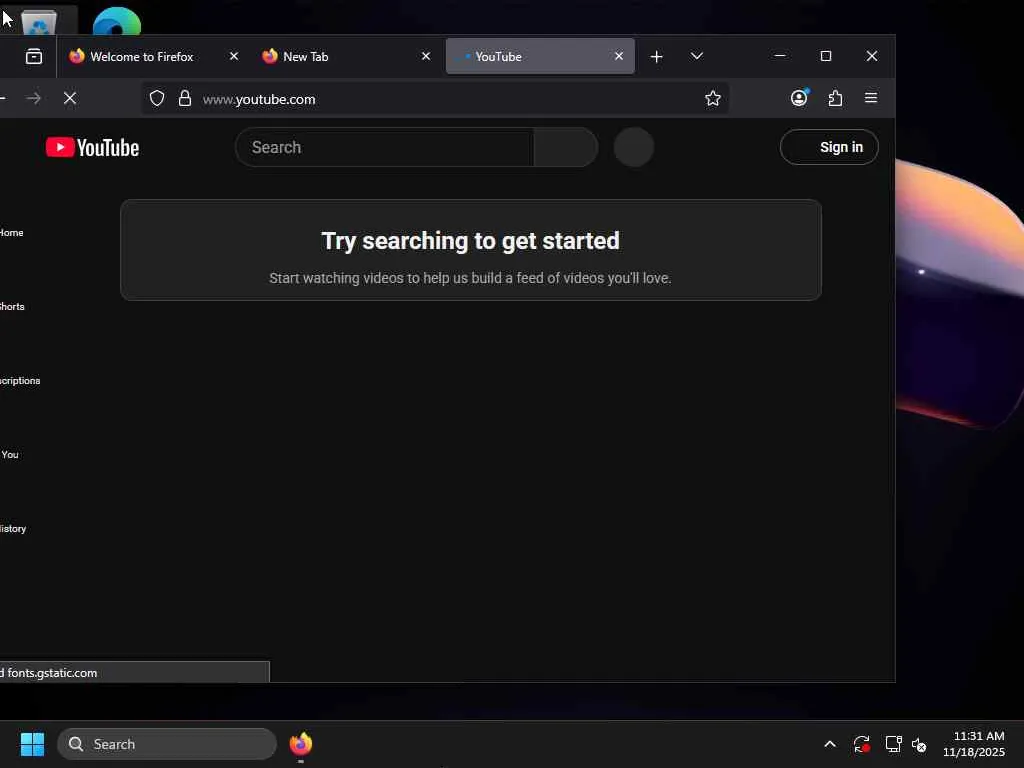
Task: Submit search with YouTube search button
Action: click(x=566, y=148)
